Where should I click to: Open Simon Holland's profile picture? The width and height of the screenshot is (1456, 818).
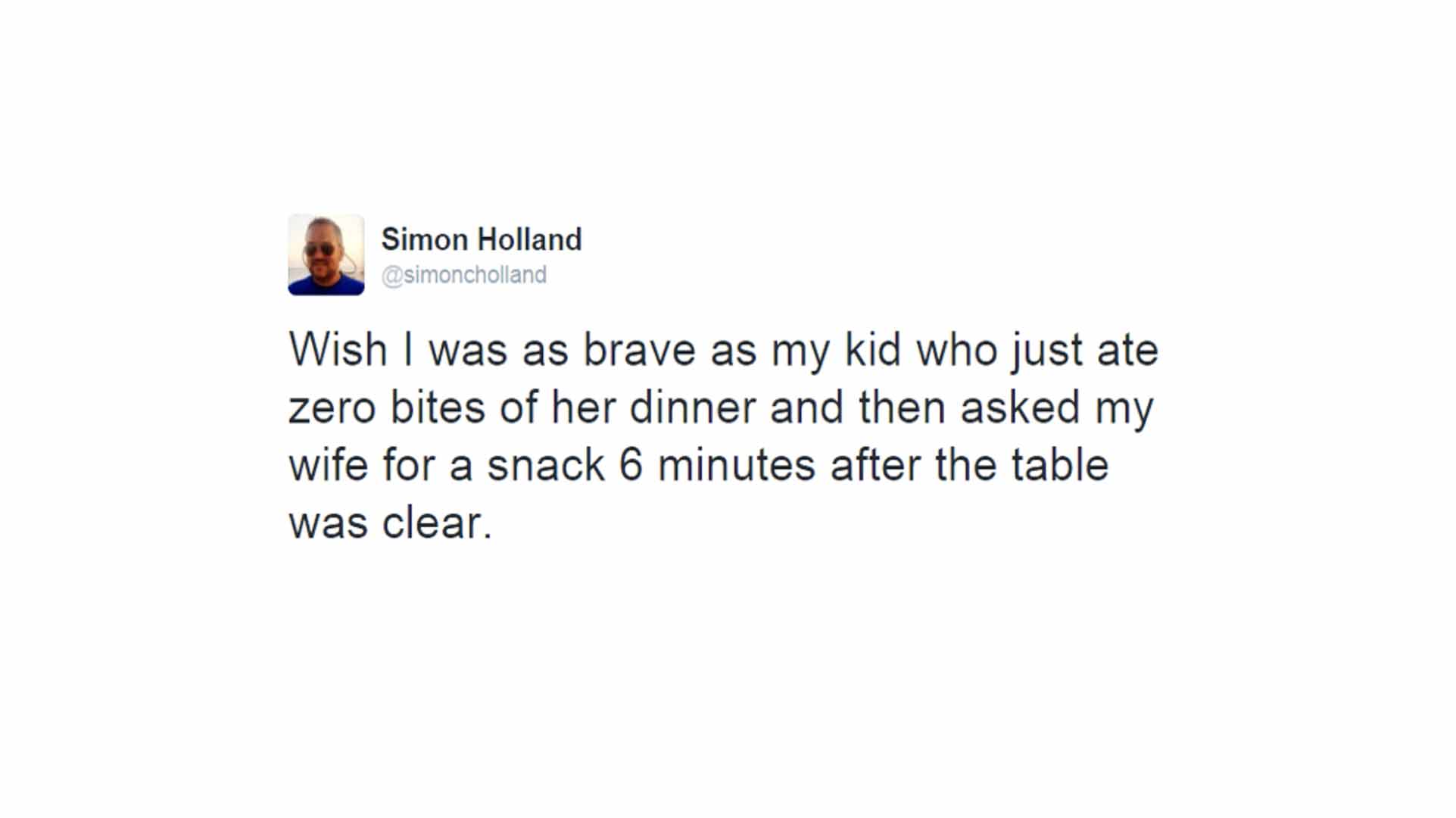[326, 254]
